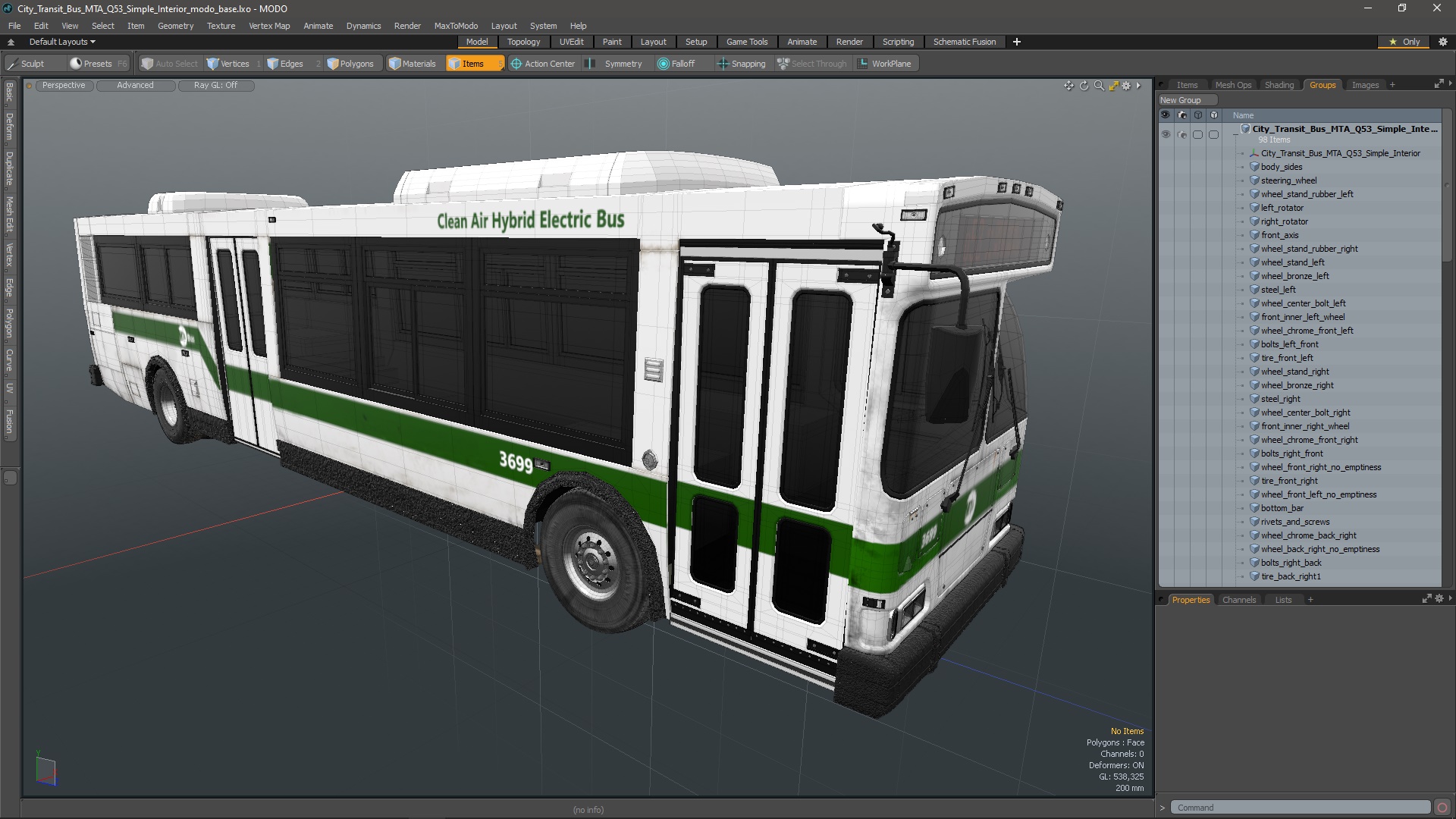Add a new tab next to Lists

click(x=1310, y=600)
